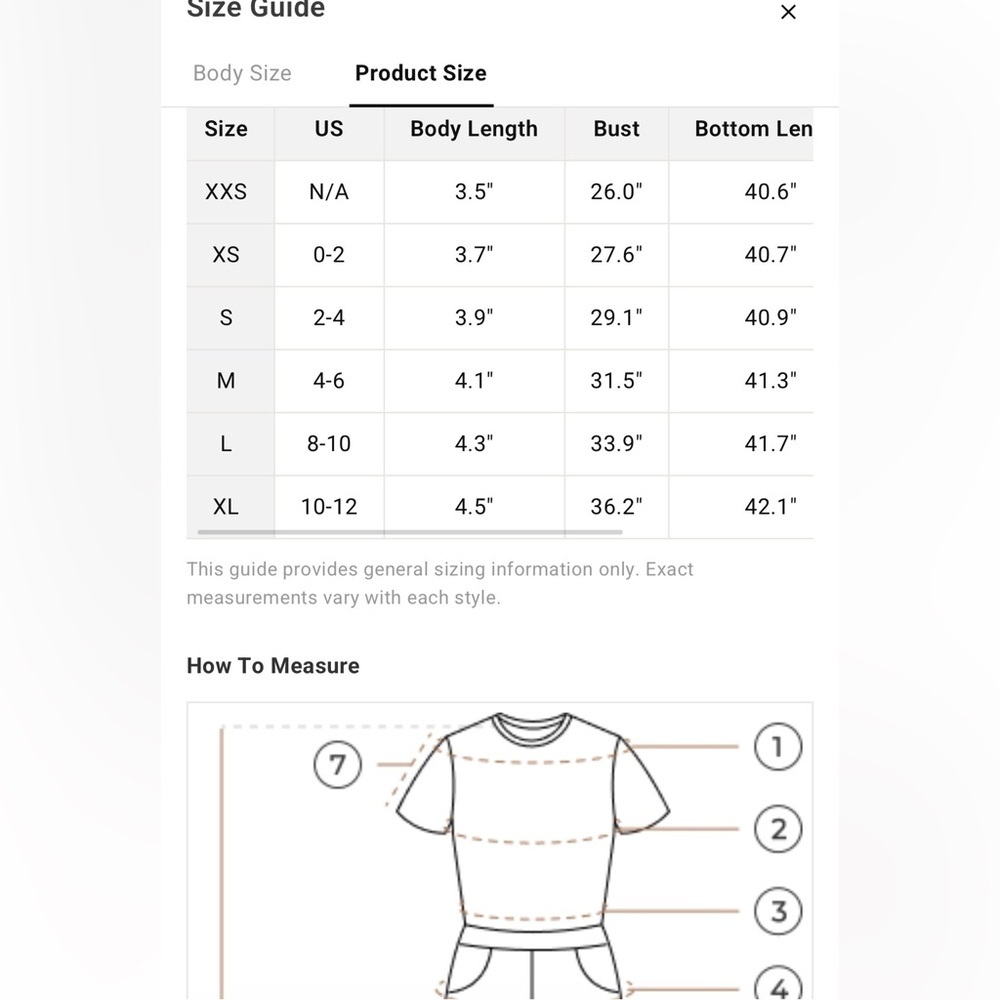Click the US column header
The image size is (1000, 1000).
tap(329, 129)
